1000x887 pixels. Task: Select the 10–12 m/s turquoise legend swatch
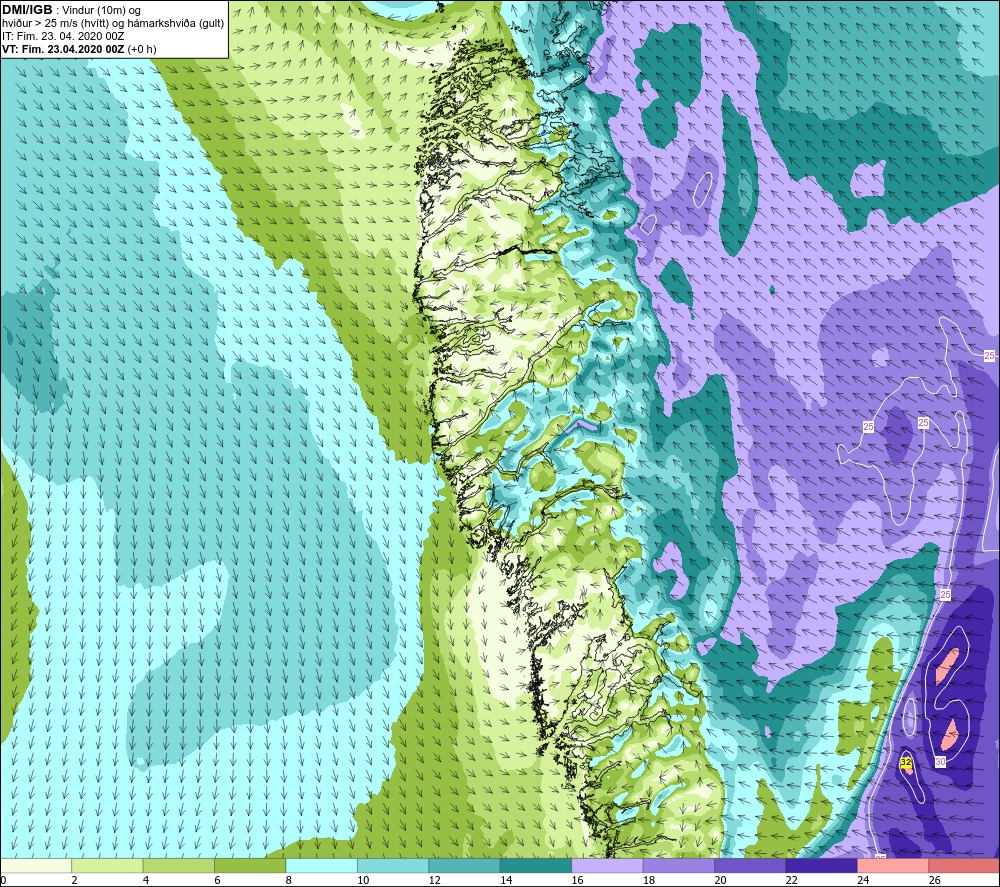pyautogui.click(x=393, y=865)
